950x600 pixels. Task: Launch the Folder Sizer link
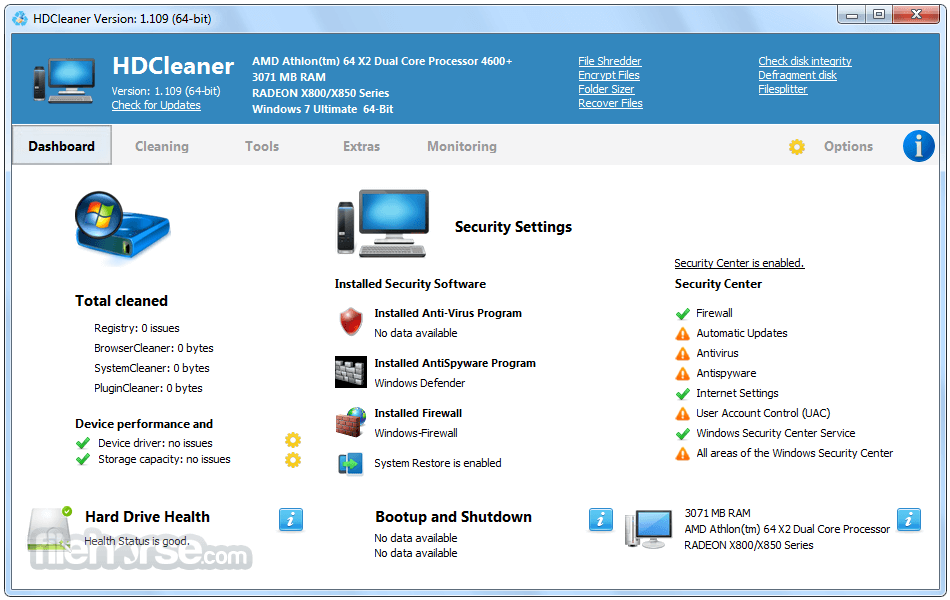point(606,89)
